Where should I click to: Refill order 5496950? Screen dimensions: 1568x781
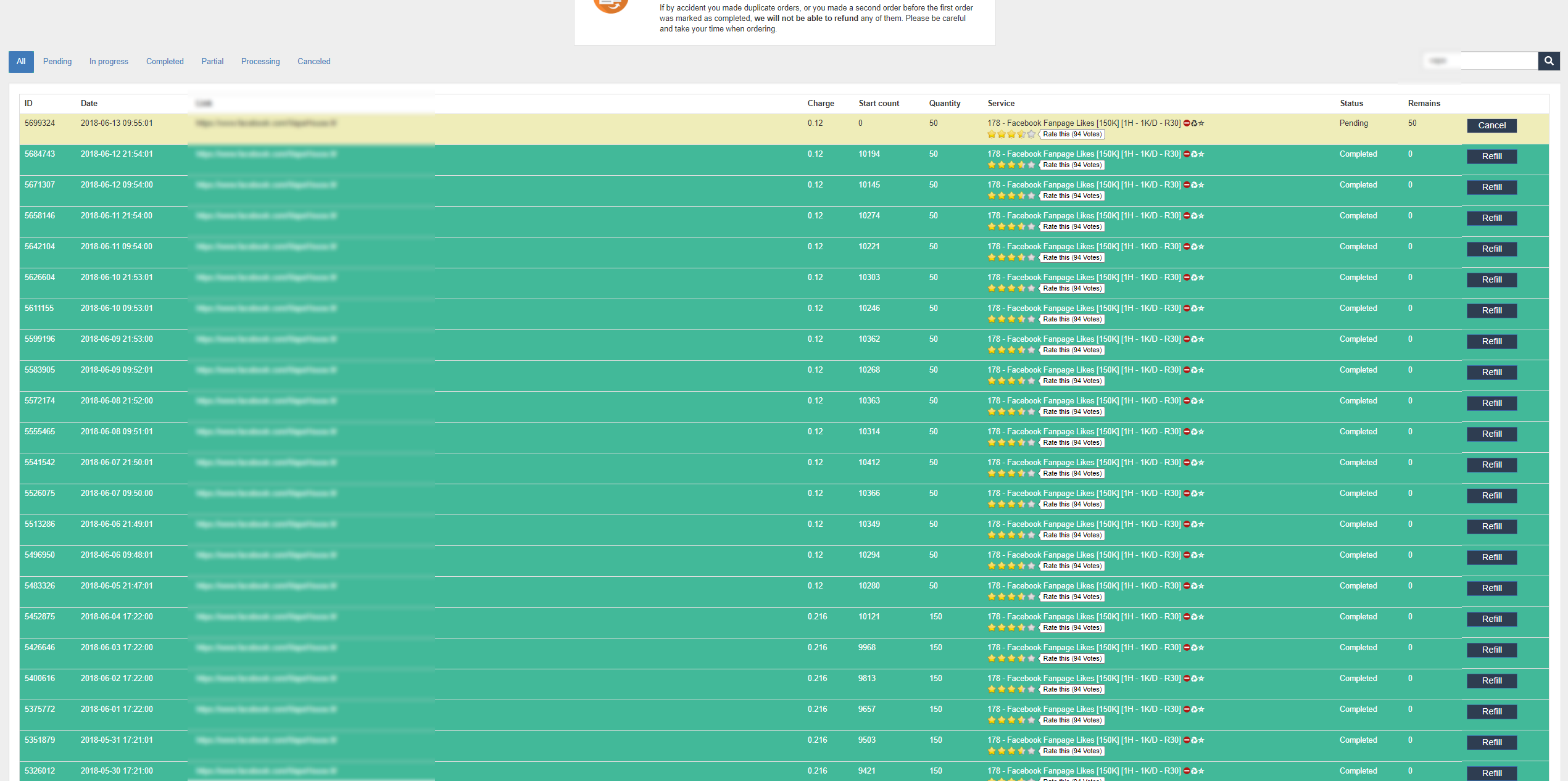1492,557
